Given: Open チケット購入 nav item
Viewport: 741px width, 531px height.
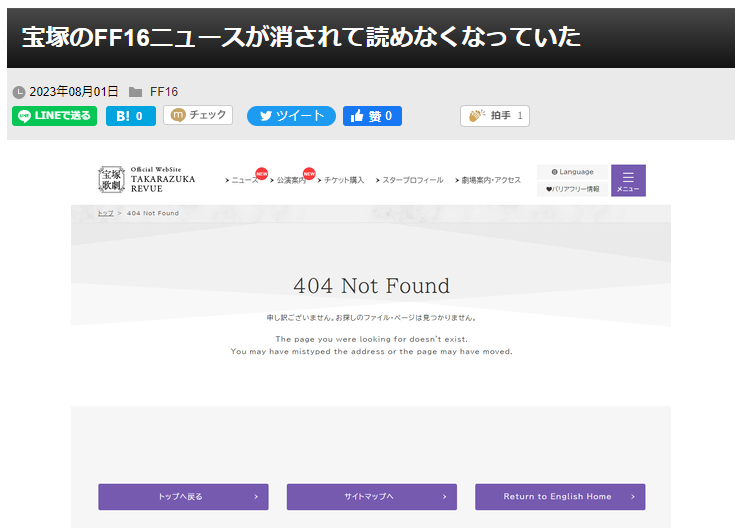Looking at the screenshot, I should coord(343,180).
